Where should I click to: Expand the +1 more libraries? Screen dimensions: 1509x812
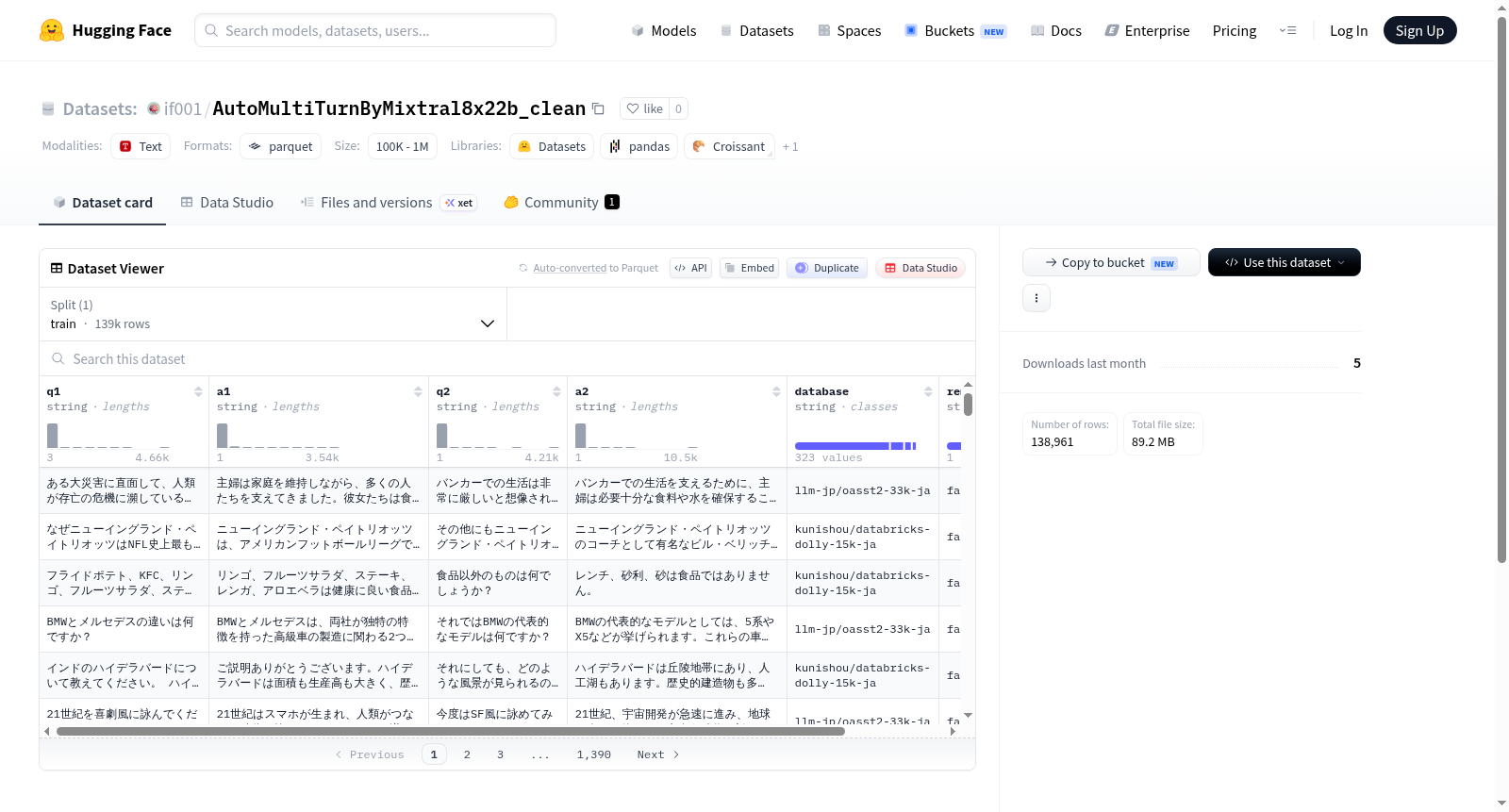coord(790,147)
